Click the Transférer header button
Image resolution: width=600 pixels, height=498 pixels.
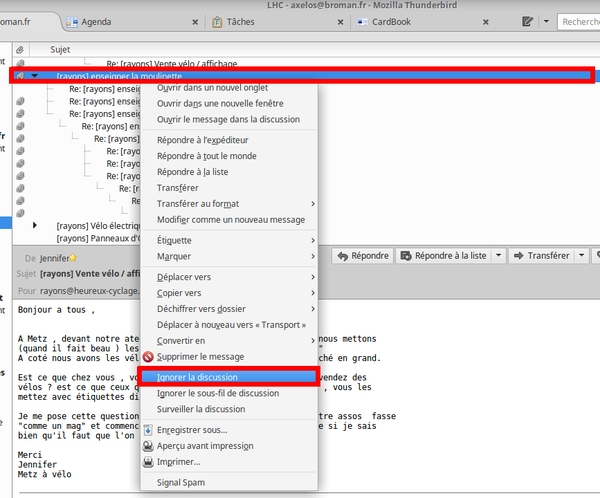point(541,256)
